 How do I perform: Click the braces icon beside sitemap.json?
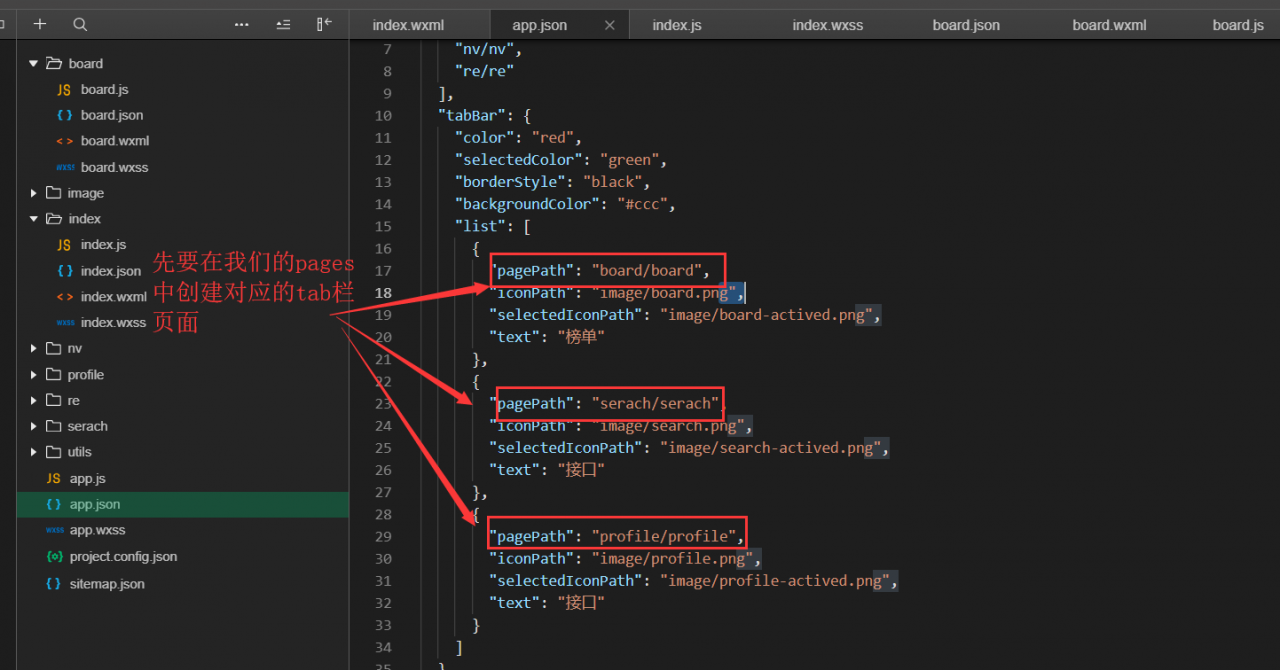(53, 582)
